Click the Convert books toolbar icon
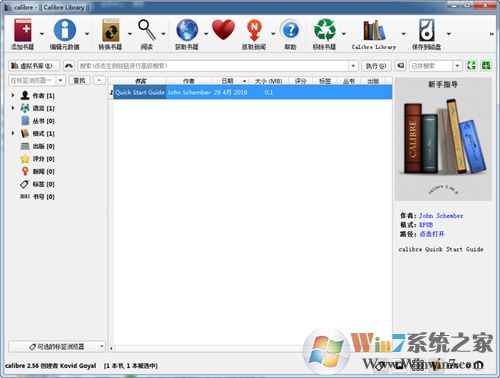This screenshot has height=378, width=500. coord(111,30)
